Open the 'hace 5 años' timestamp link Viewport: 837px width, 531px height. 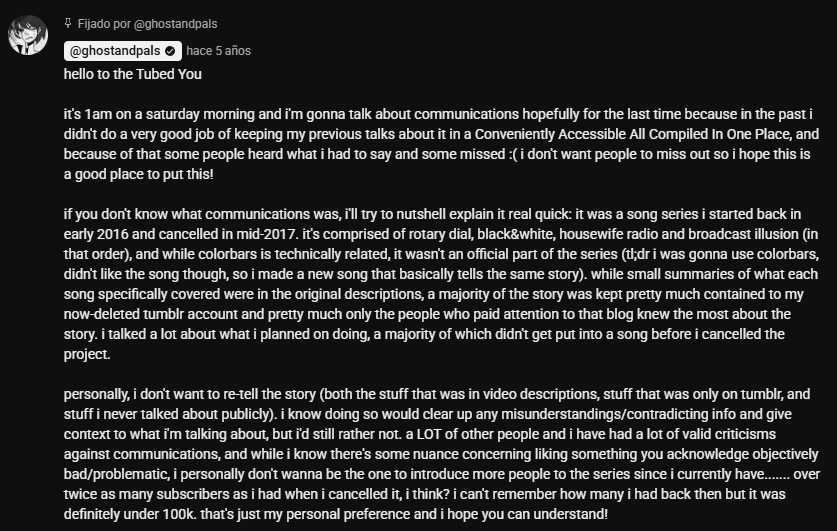pyautogui.click(x=218, y=50)
